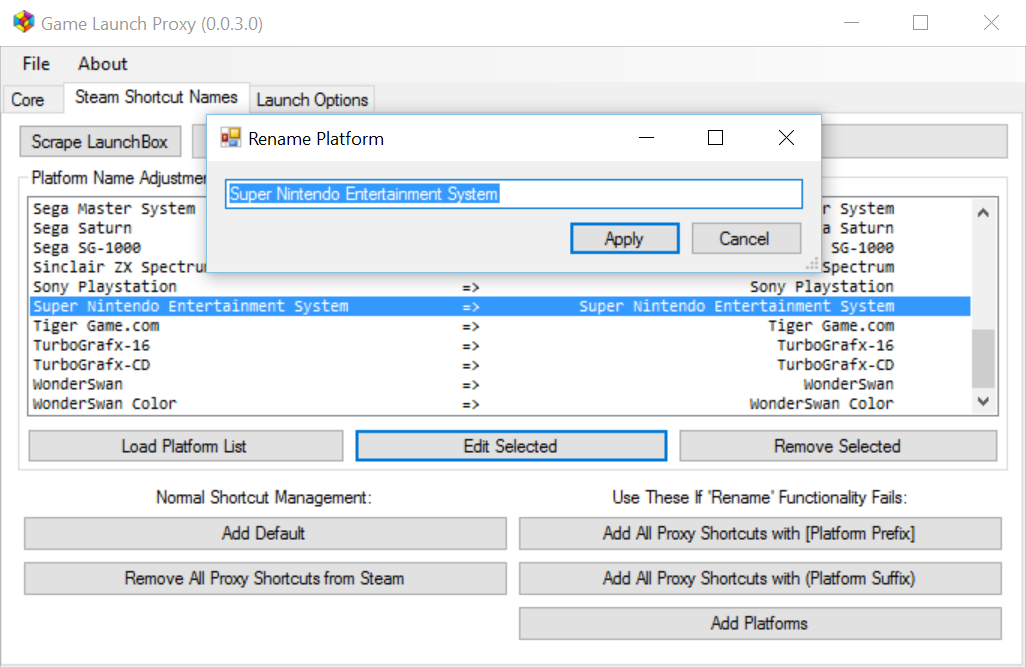Select WonderSwan Color row

click(x=500, y=404)
